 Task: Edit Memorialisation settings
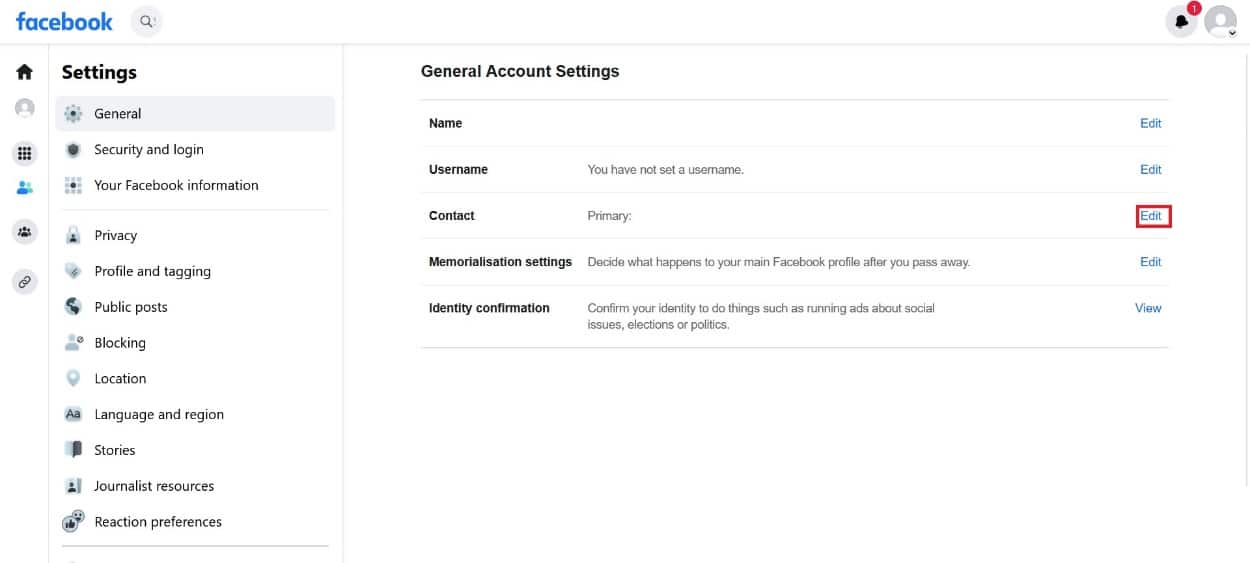click(x=1151, y=262)
